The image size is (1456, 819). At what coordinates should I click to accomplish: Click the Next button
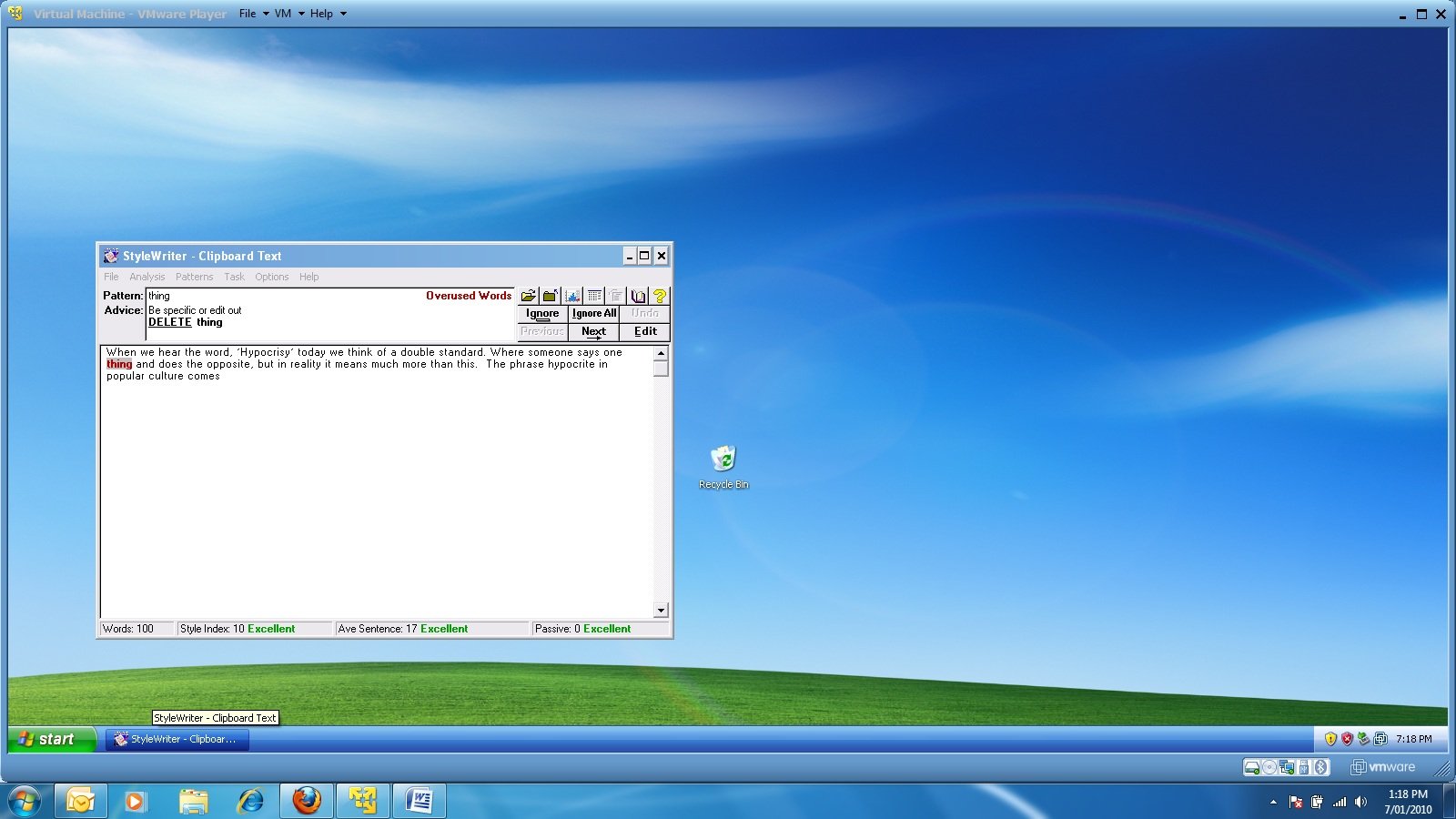pyautogui.click(x=593, y=332)
